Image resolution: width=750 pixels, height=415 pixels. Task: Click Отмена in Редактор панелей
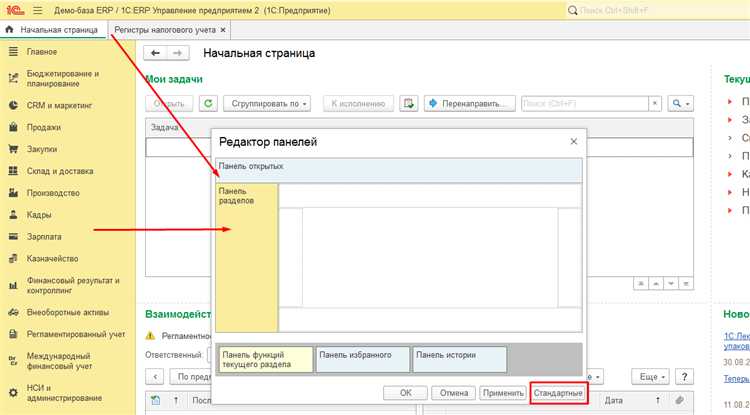coord(453,393)
